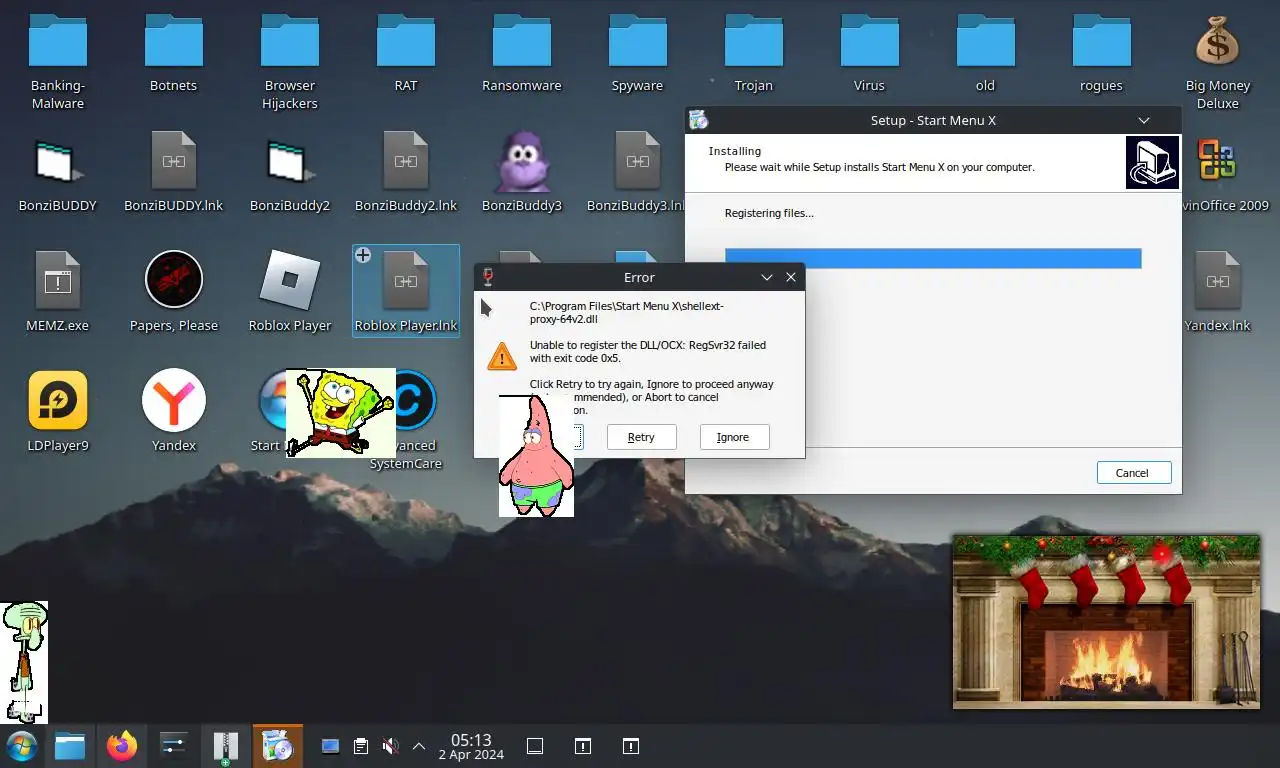Click the 'Registering files...' status text

769,213
